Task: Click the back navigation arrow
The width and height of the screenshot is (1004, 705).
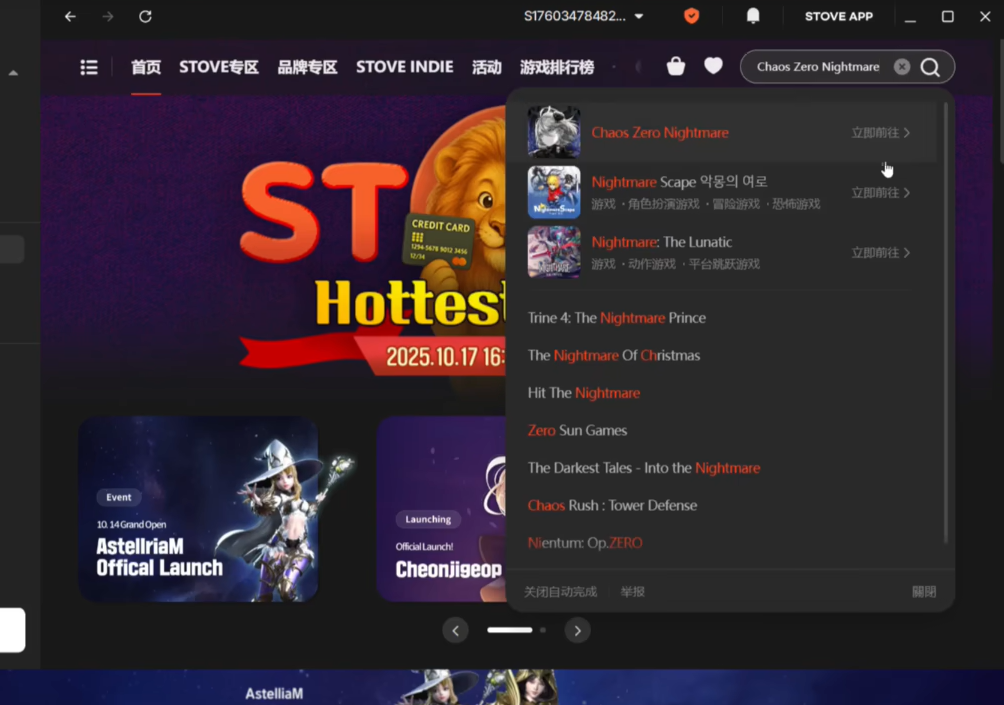Action: coord(70,17)
